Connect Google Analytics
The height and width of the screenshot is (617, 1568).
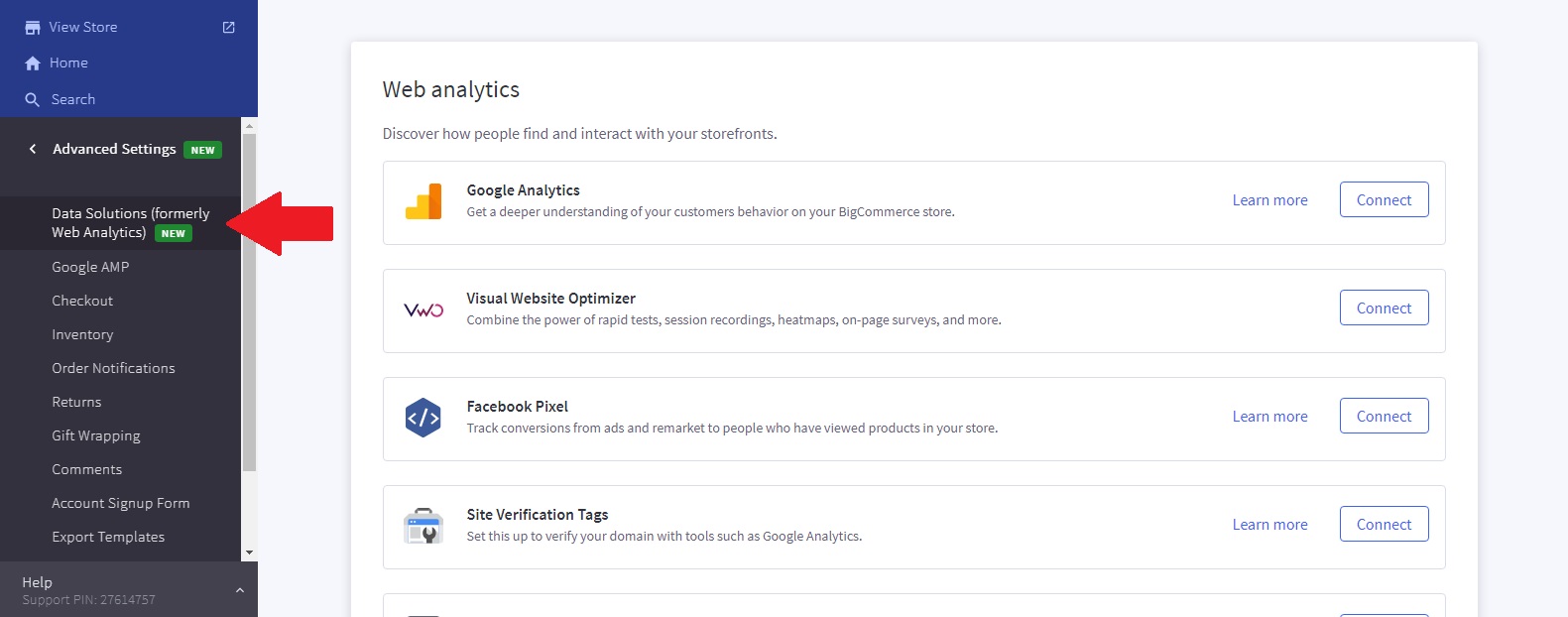pos(1384,199)
